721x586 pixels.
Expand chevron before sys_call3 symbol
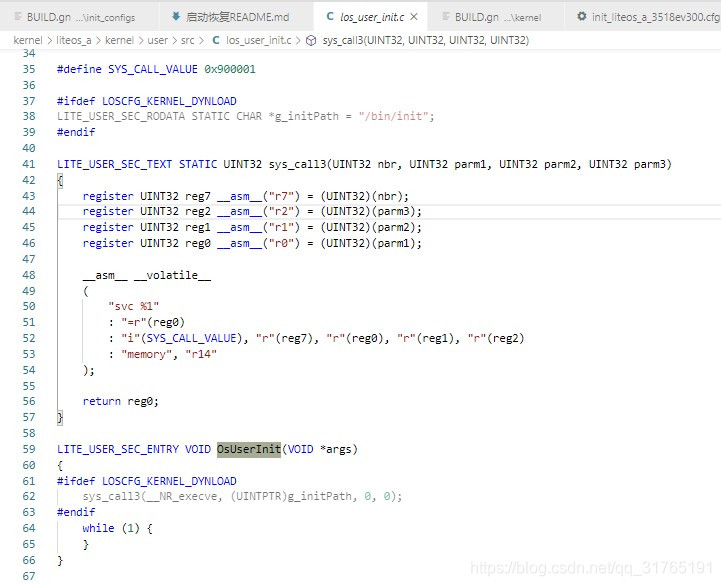click(298, 40)
